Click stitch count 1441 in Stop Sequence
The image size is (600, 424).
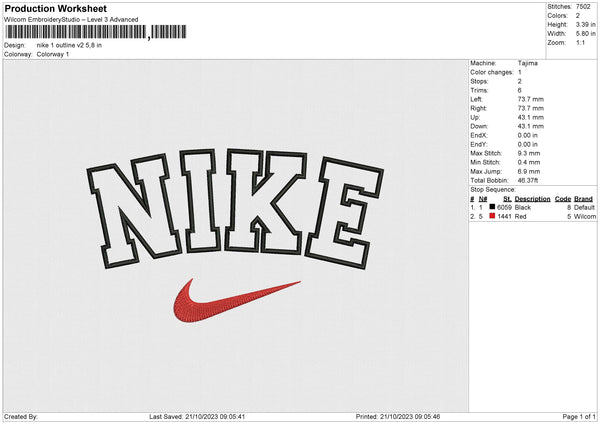coord(504,217)
